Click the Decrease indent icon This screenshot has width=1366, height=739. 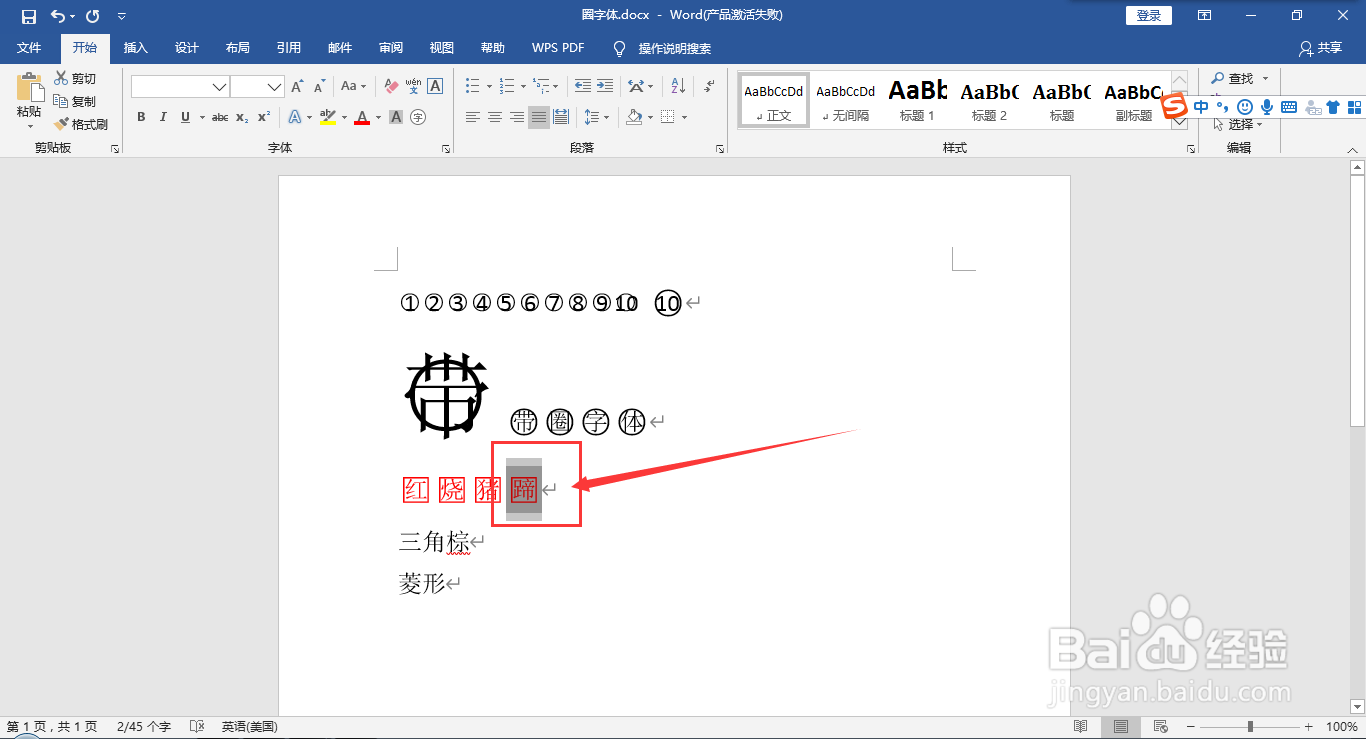(582, 87)
